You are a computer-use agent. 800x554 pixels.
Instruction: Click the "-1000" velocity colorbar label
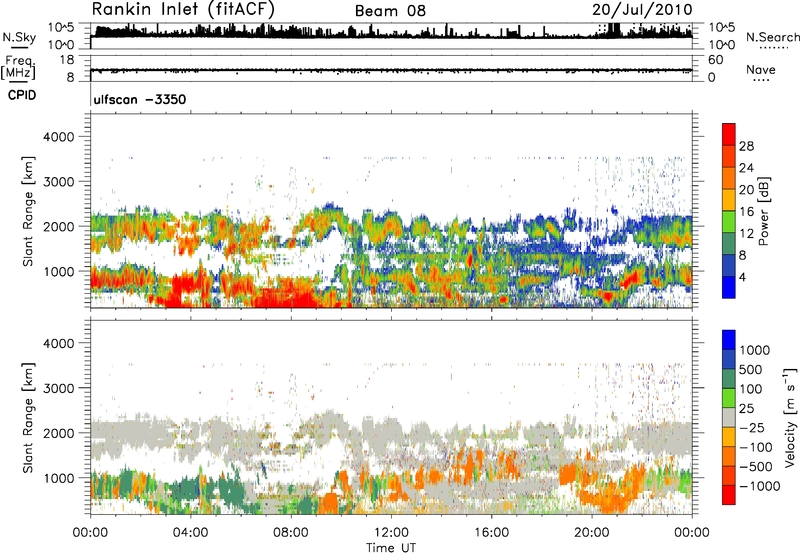[759, 486]
